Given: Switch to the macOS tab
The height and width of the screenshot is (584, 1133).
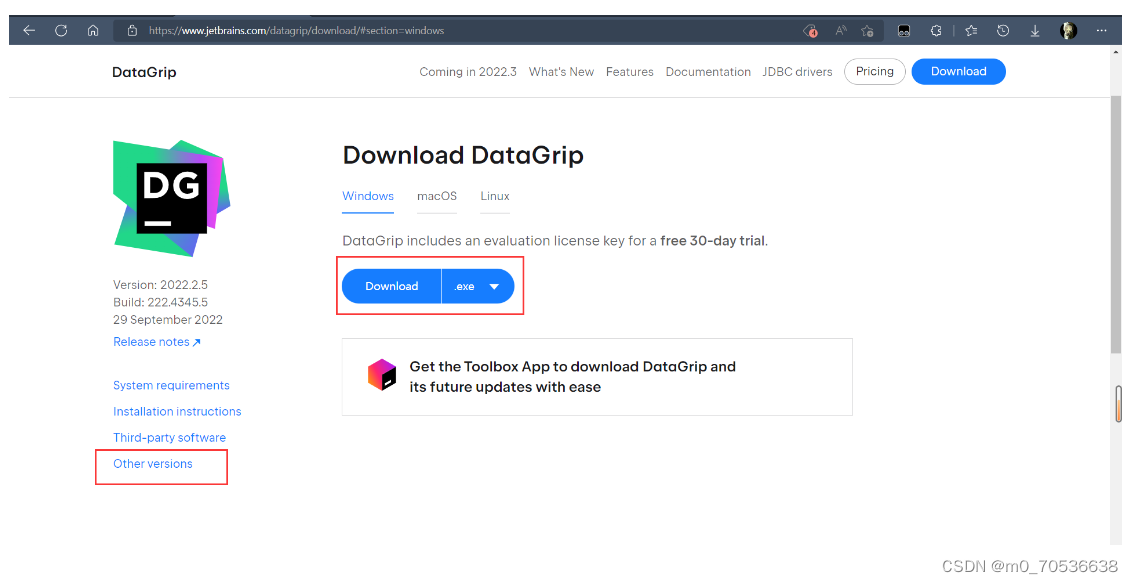Looking at the screenshot, I should [436, 196].
